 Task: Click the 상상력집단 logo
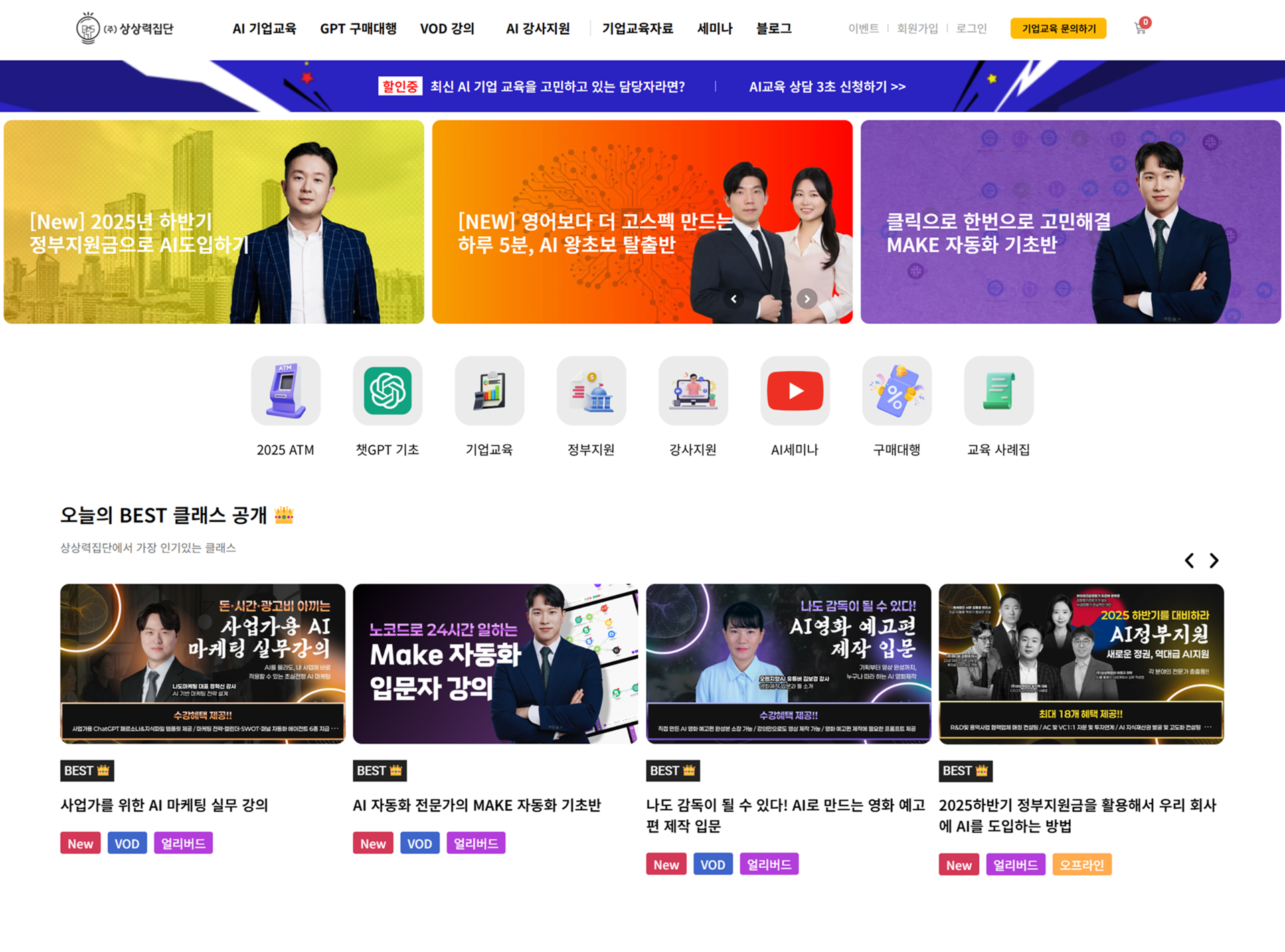pyautogui.click(x=124, y=28)
